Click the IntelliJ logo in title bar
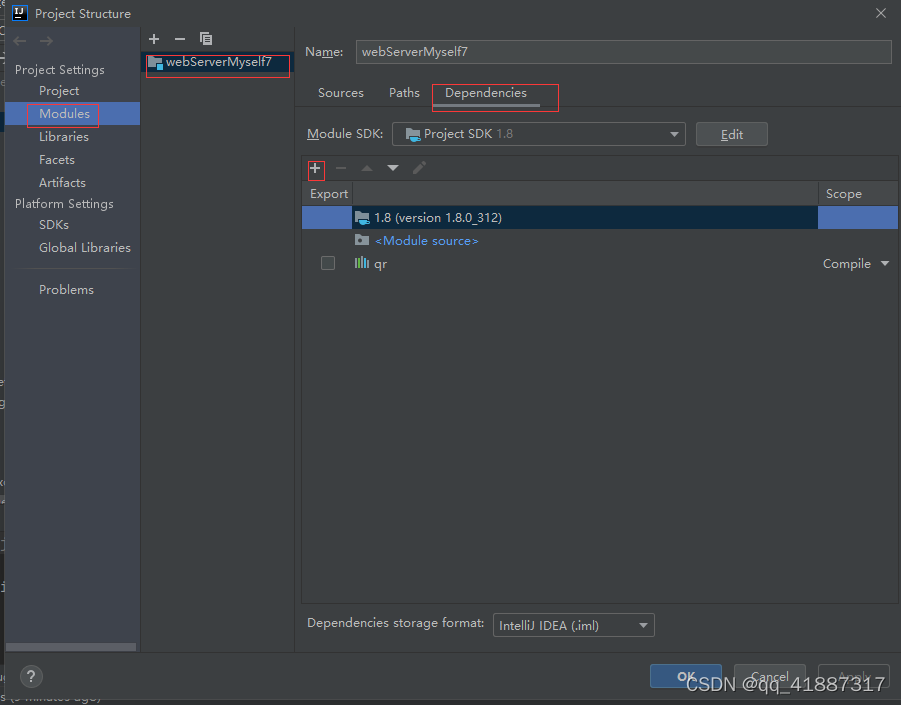Image resolution: width=901 pixels, height=705 pixels. click(x=20, y=13)
